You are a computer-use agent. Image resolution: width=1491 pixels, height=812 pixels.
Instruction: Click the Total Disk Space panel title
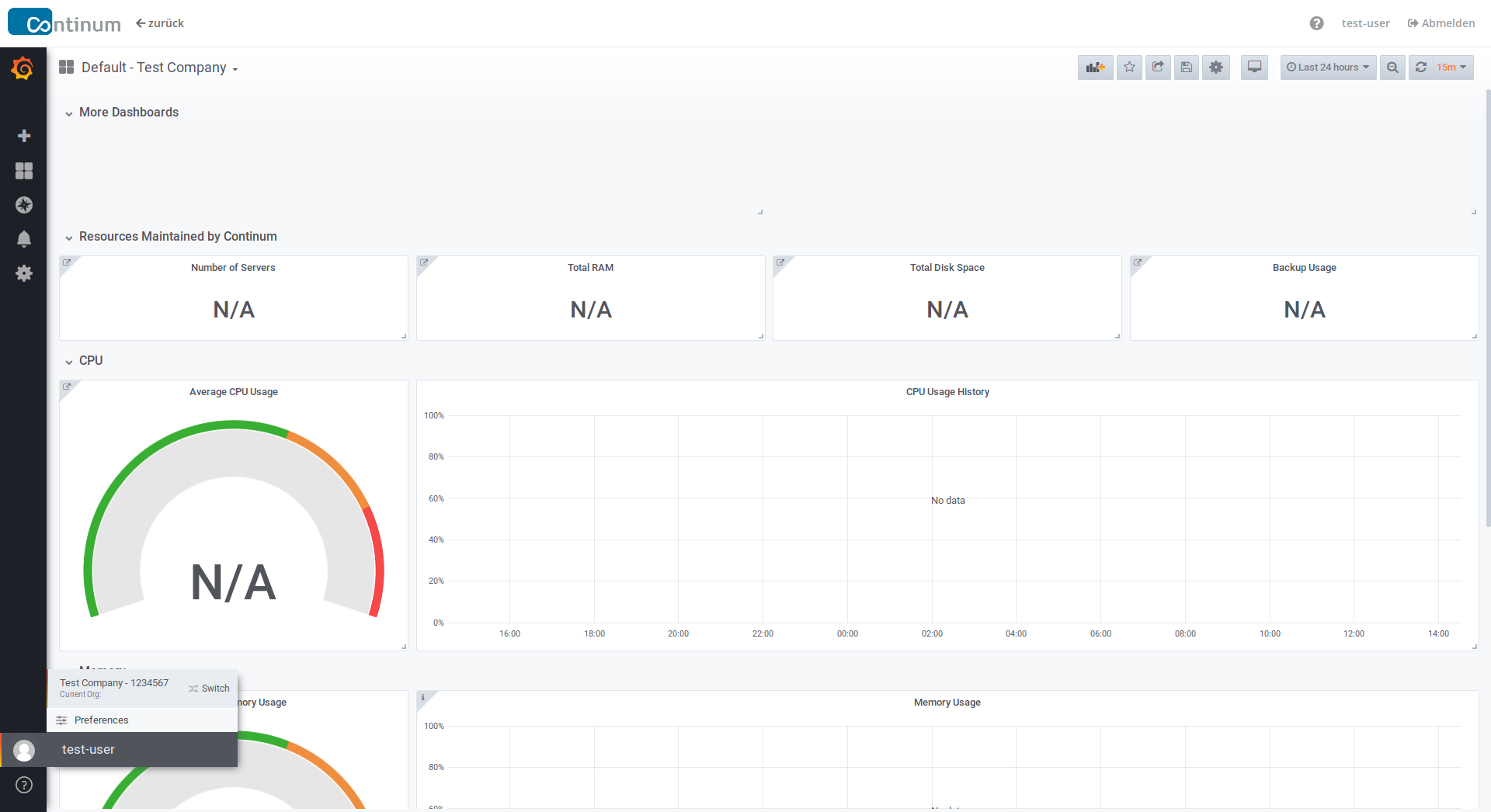tap(947, 268)
